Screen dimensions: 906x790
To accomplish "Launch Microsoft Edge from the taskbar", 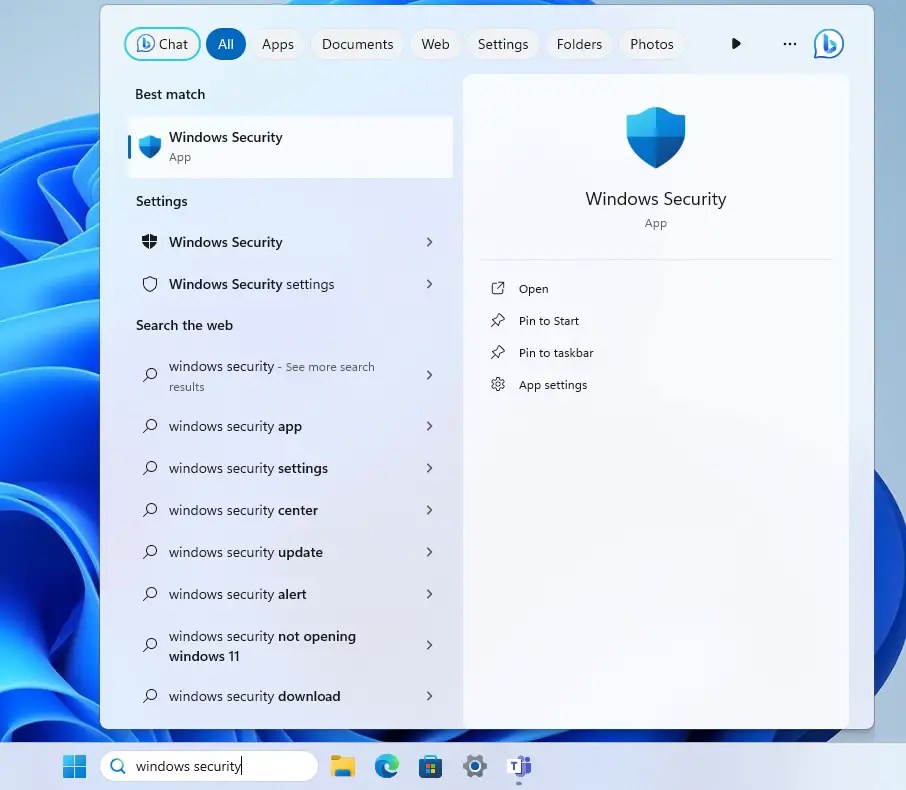I will (x=387, y=766).
